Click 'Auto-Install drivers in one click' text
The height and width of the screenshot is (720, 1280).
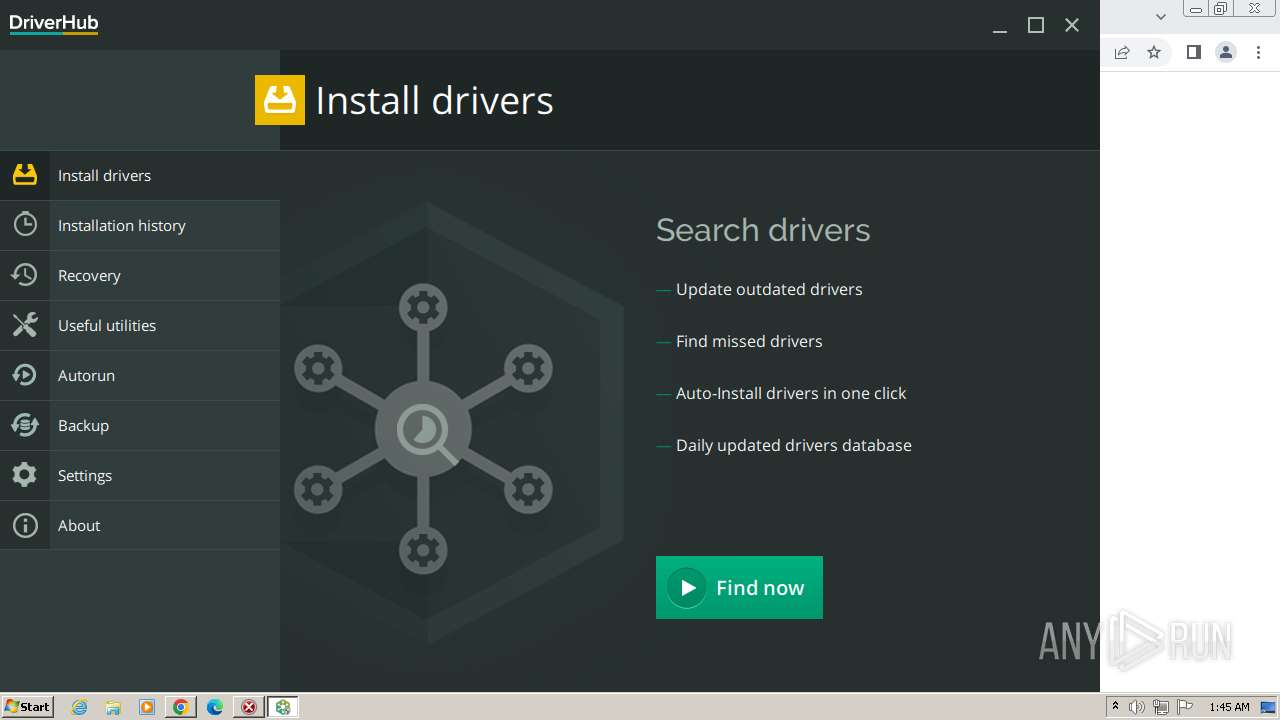point(791,393)
